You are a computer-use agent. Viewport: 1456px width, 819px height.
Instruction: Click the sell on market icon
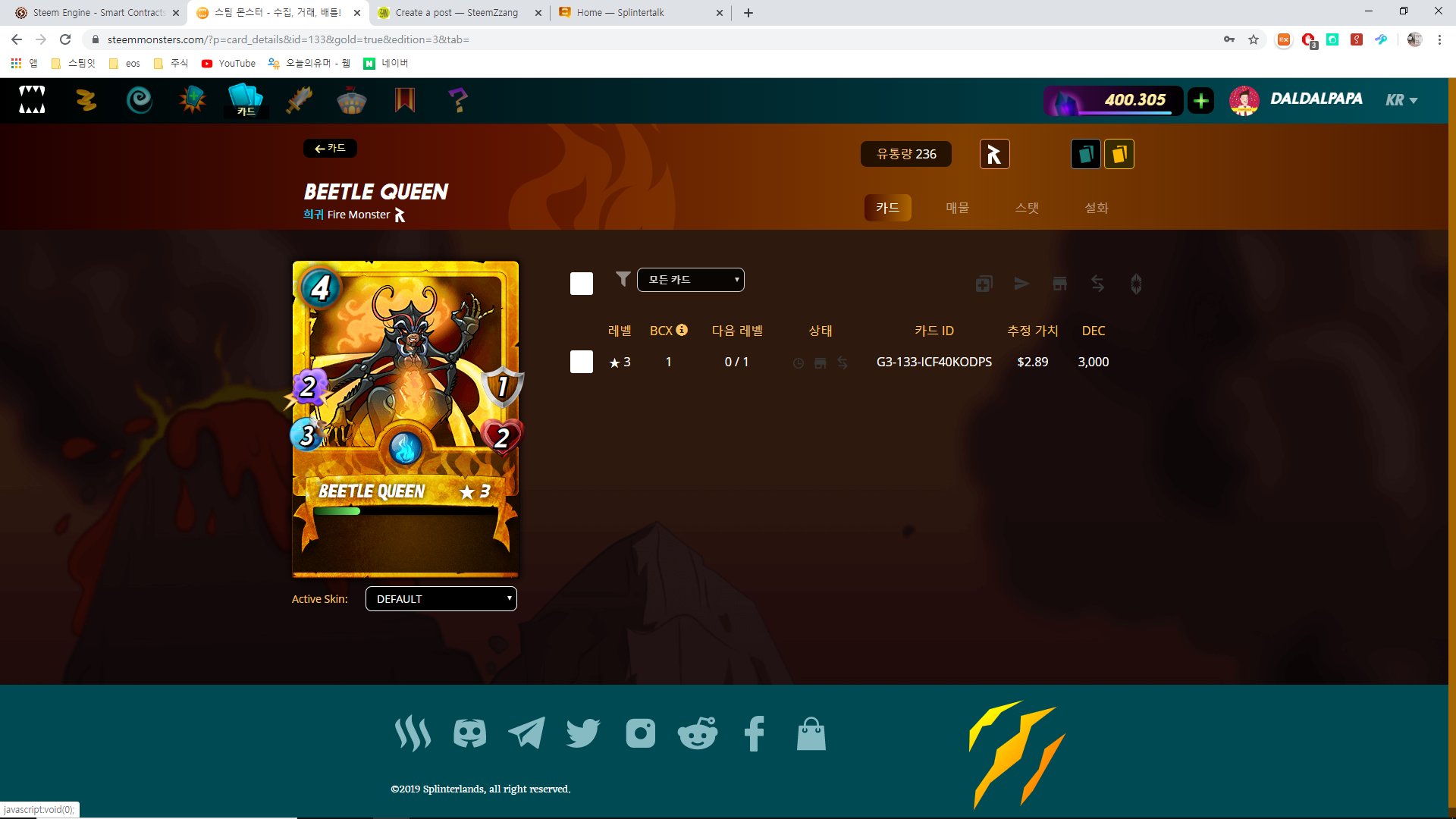[x=1059, y=284]
